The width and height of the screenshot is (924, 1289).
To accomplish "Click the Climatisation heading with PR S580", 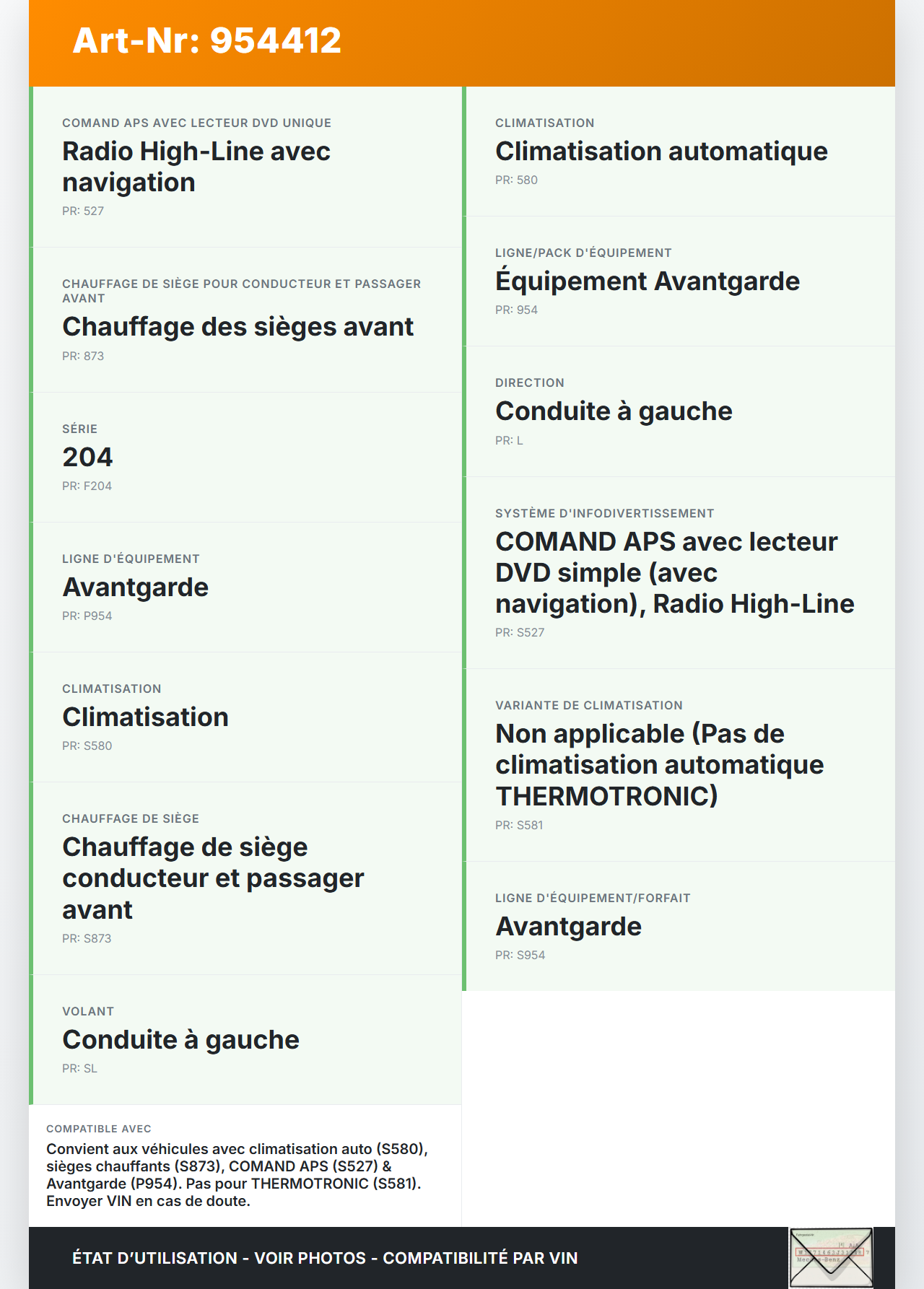I will pyautogui.click(x=145, y=717).
